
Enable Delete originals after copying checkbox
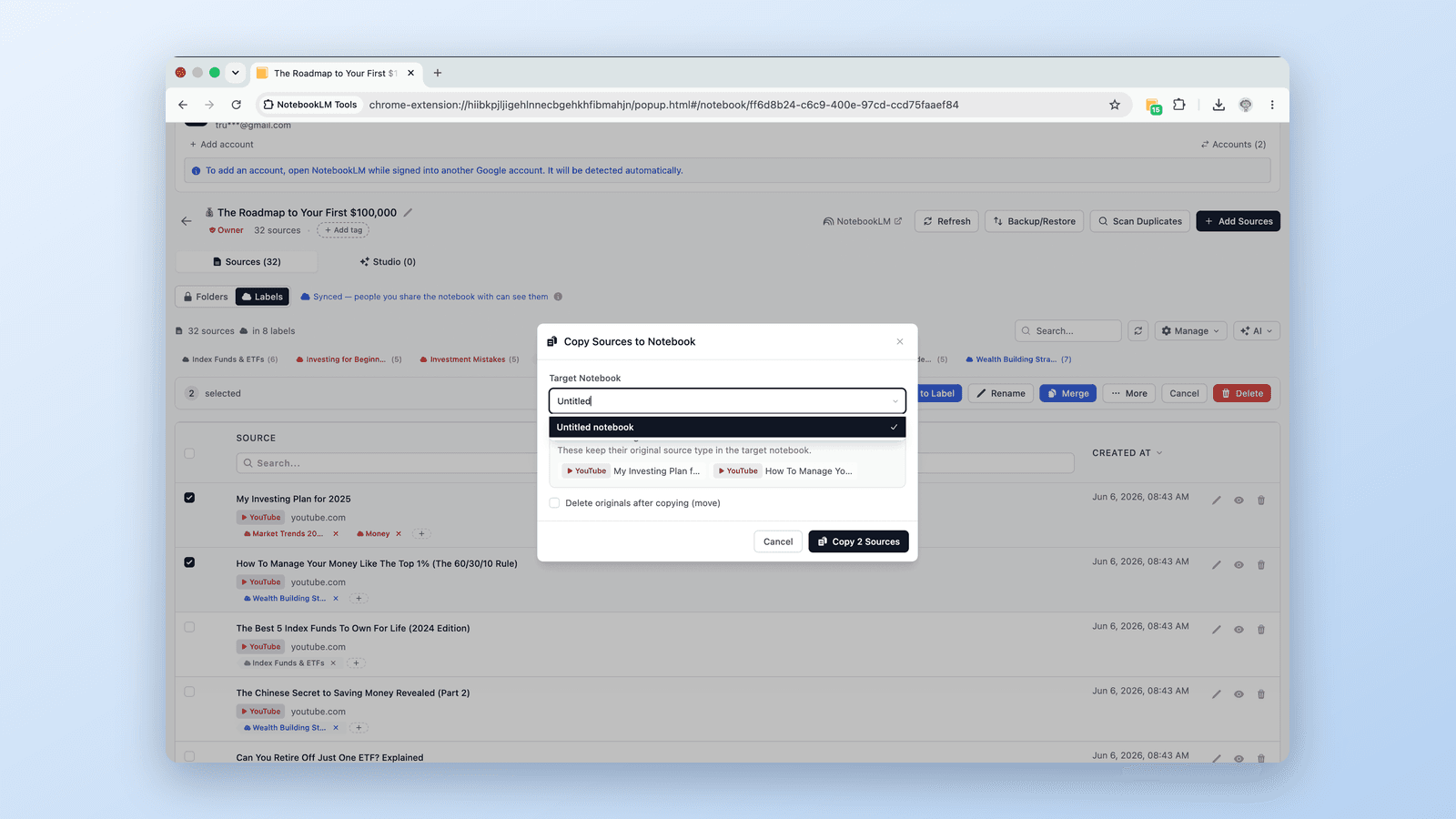click(554, 503)
